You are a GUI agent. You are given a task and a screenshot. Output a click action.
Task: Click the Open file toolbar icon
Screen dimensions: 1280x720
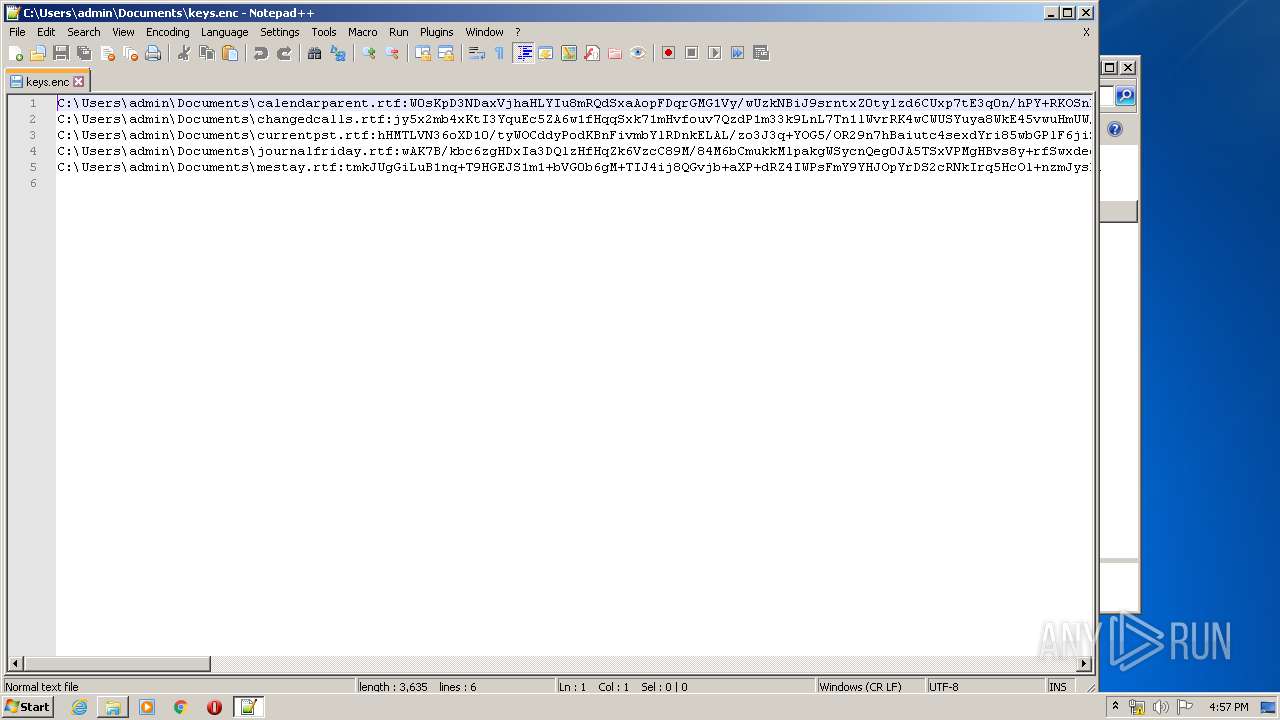[38, 53]
